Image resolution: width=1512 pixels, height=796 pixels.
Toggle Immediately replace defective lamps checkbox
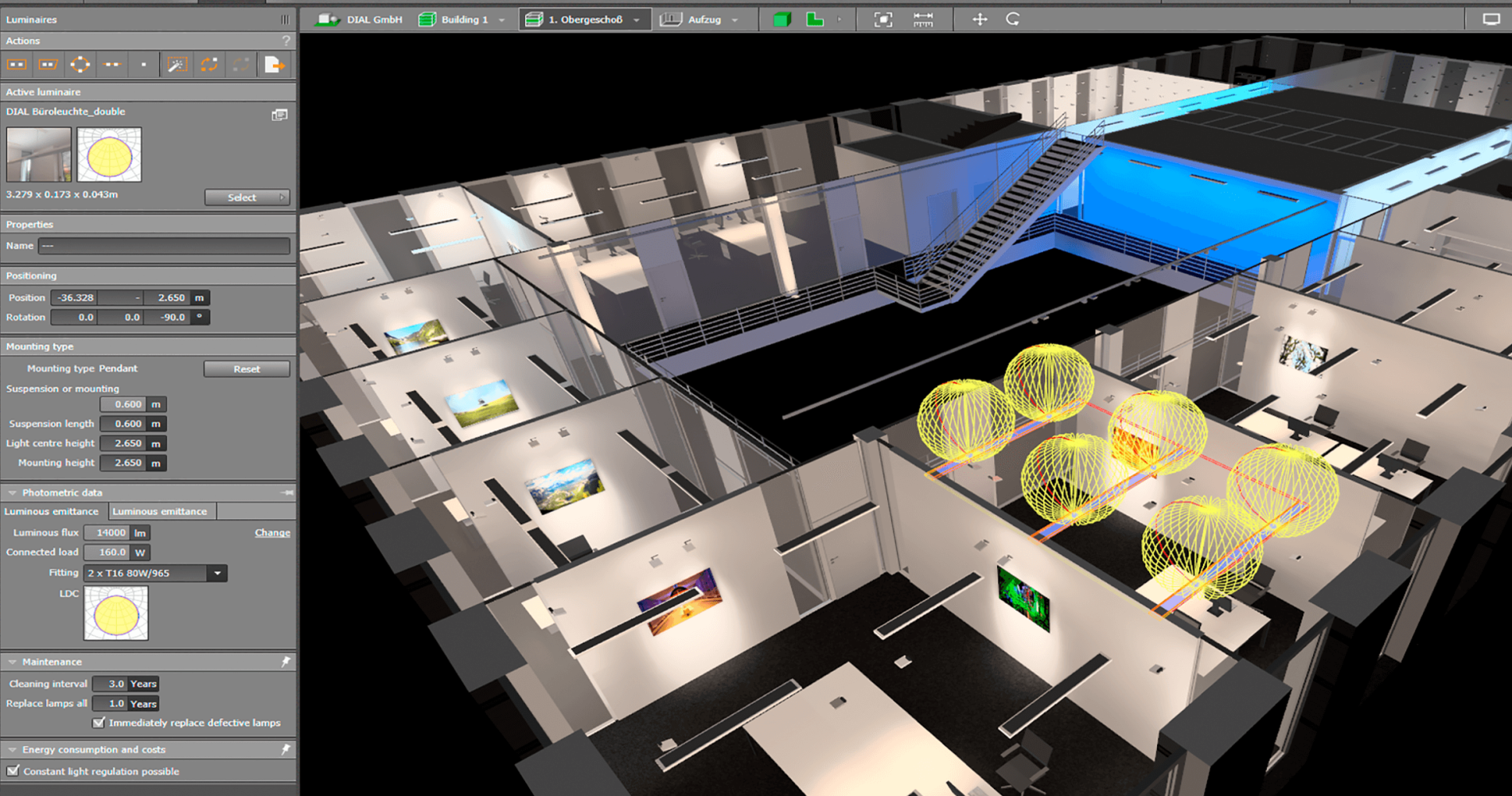[99, 723]
